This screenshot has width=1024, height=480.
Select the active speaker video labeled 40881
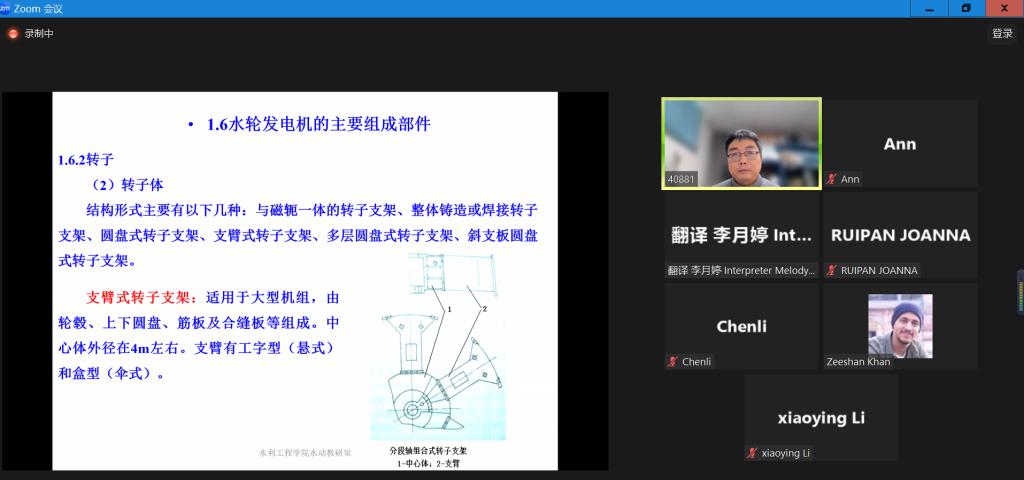(x=741, y=143)
